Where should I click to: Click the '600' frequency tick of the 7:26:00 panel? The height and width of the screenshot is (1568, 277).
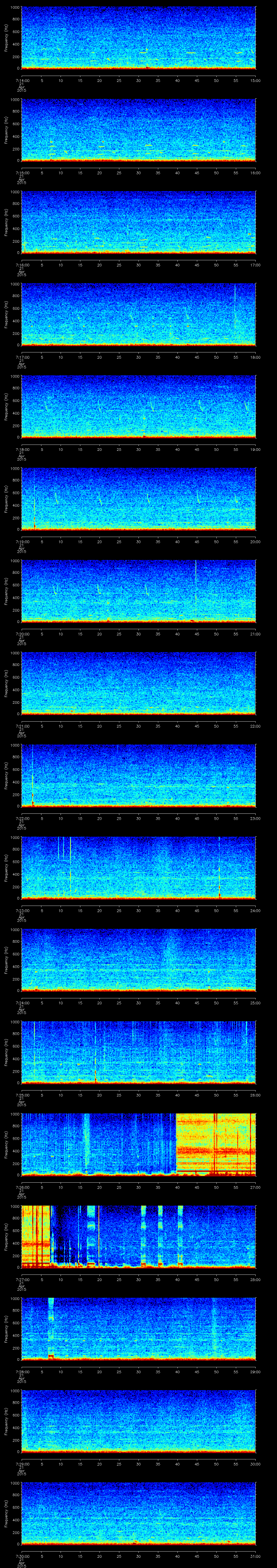pos(16,1138)
